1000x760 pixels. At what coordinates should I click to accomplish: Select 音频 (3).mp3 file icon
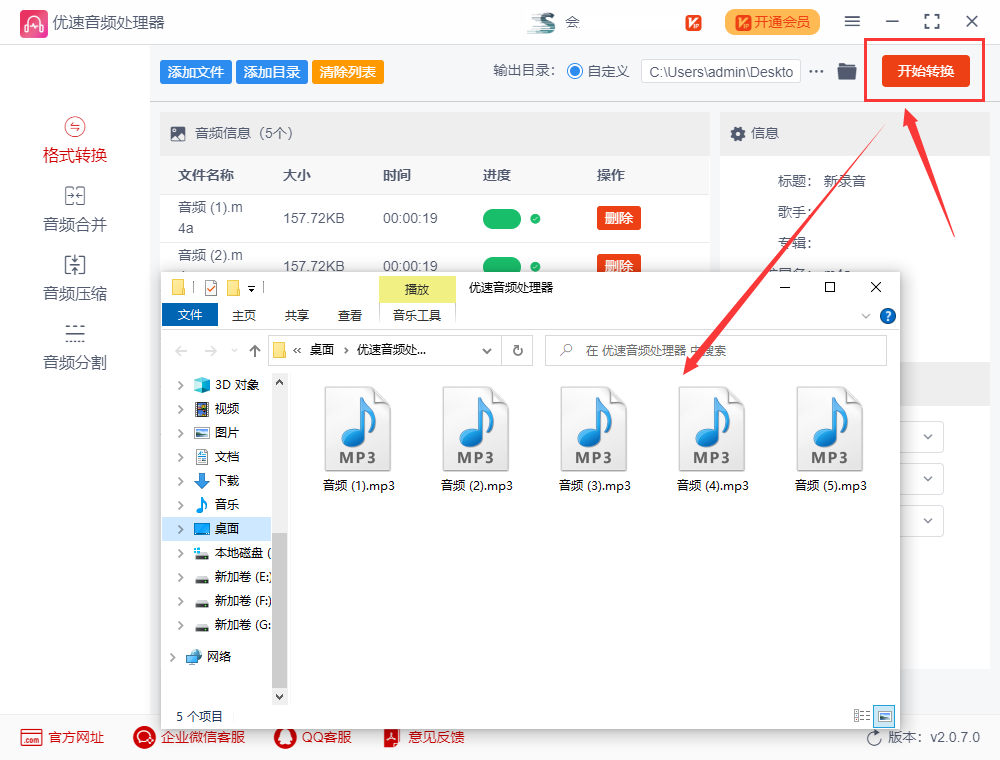(x=594, y=429)
